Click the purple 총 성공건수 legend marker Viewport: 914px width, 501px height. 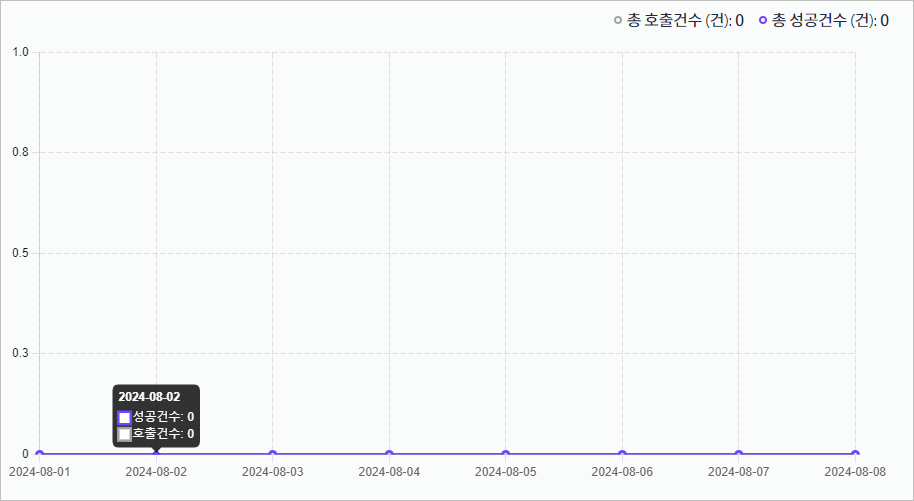(x=763, y=20)
